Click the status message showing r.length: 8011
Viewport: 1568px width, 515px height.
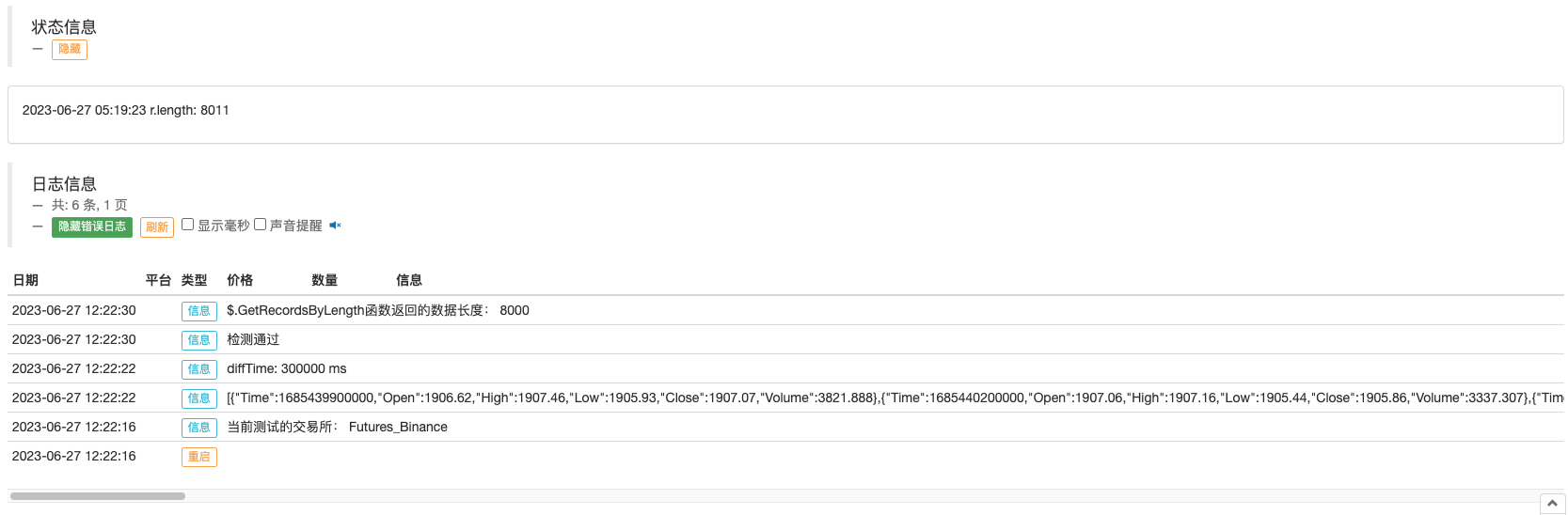click(126, 110)
